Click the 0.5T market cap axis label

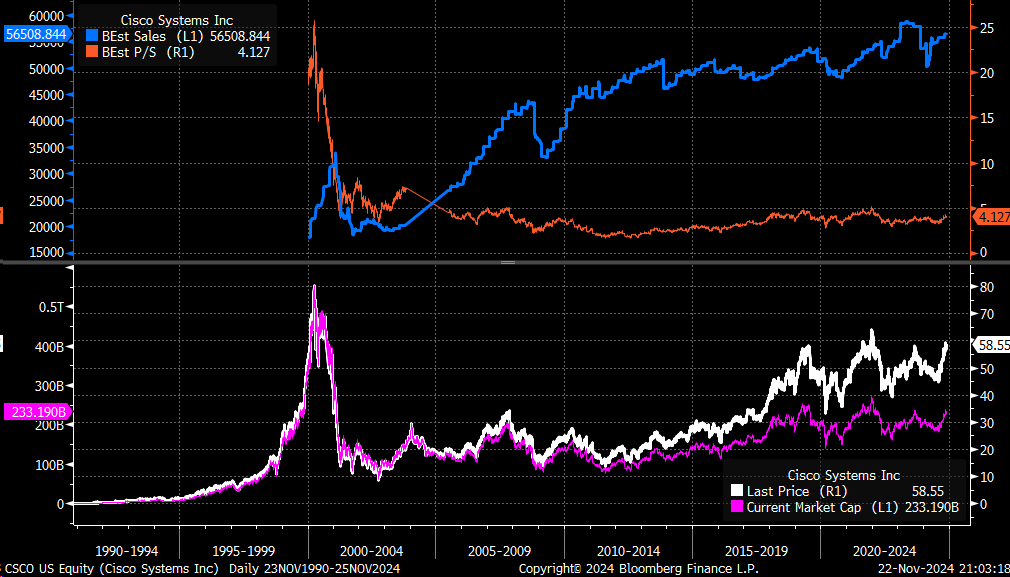coord(51,307)
